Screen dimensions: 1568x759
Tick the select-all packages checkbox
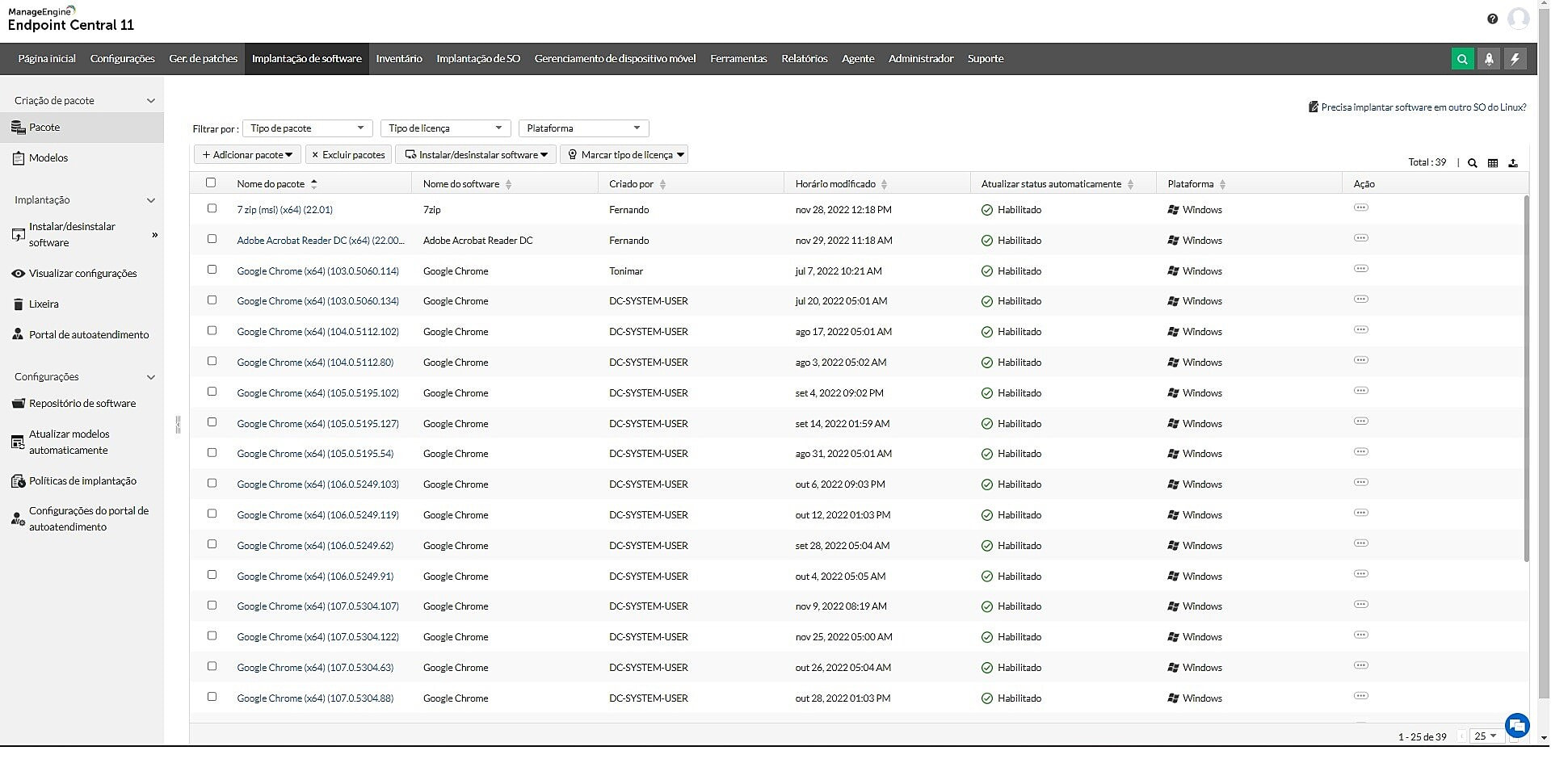click(x=211, y=183)
